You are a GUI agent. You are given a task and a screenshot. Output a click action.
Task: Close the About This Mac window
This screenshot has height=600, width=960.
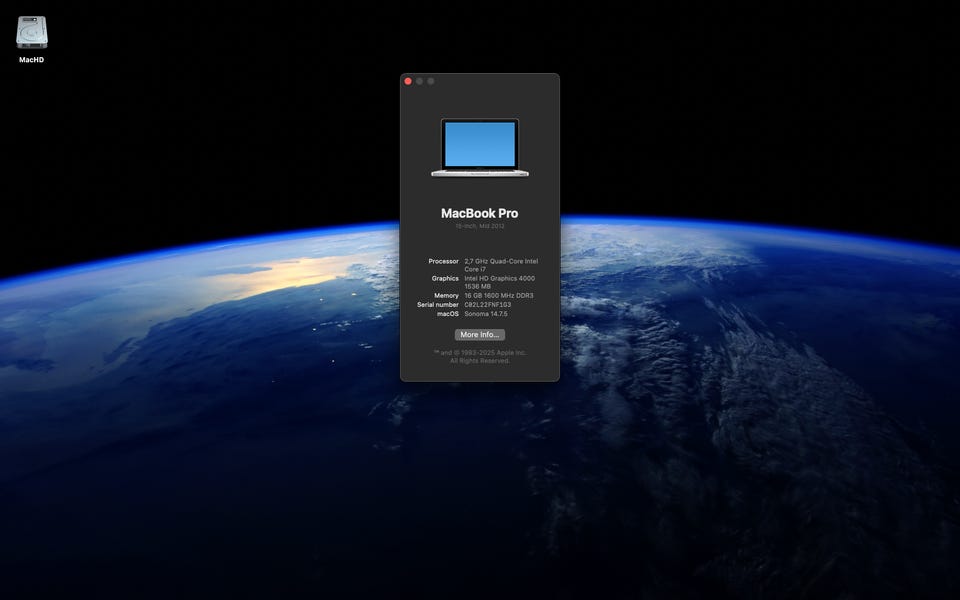coord(408,81)
